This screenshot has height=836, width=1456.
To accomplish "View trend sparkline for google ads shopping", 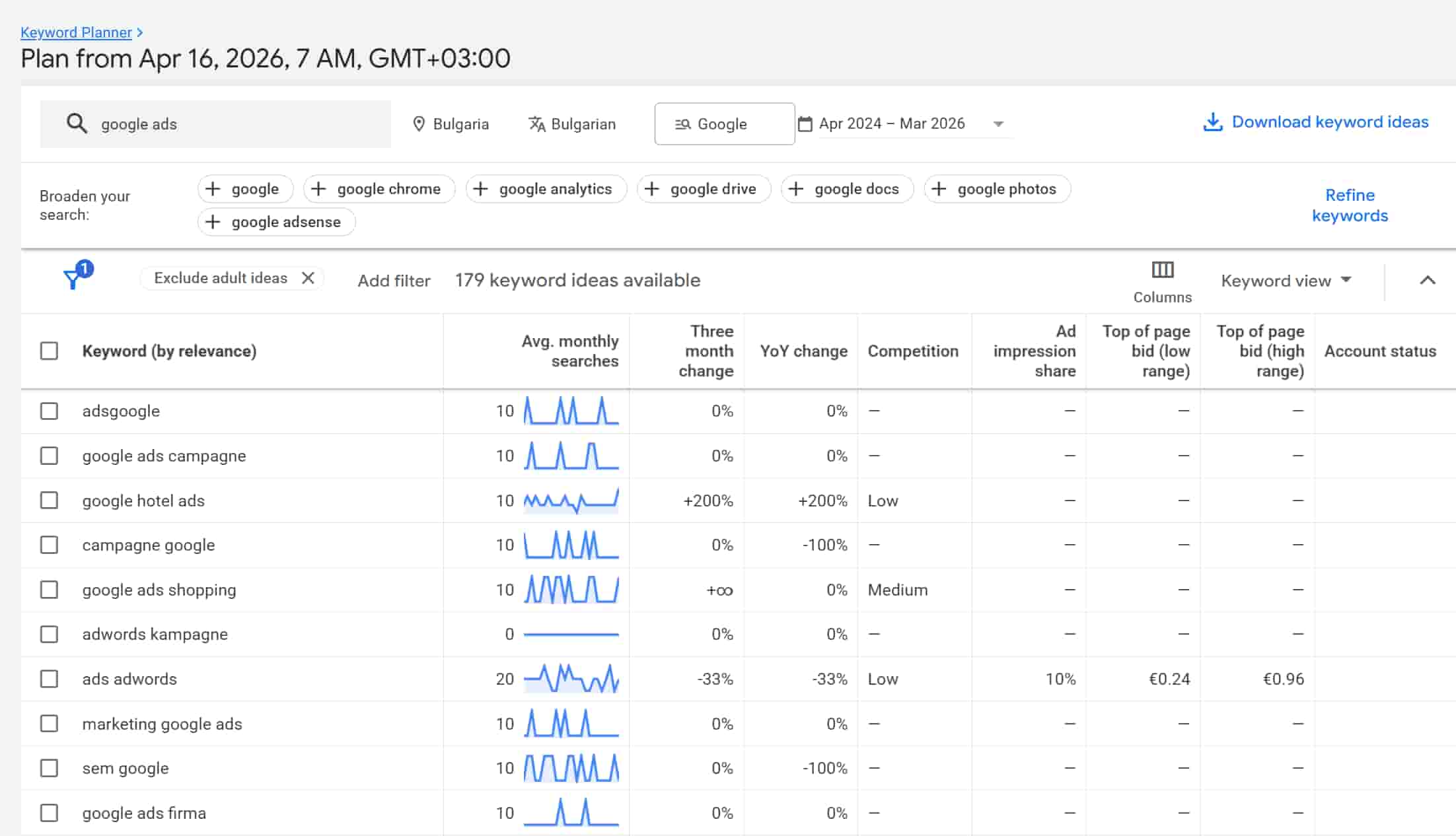I will click(x=571, y=590).
